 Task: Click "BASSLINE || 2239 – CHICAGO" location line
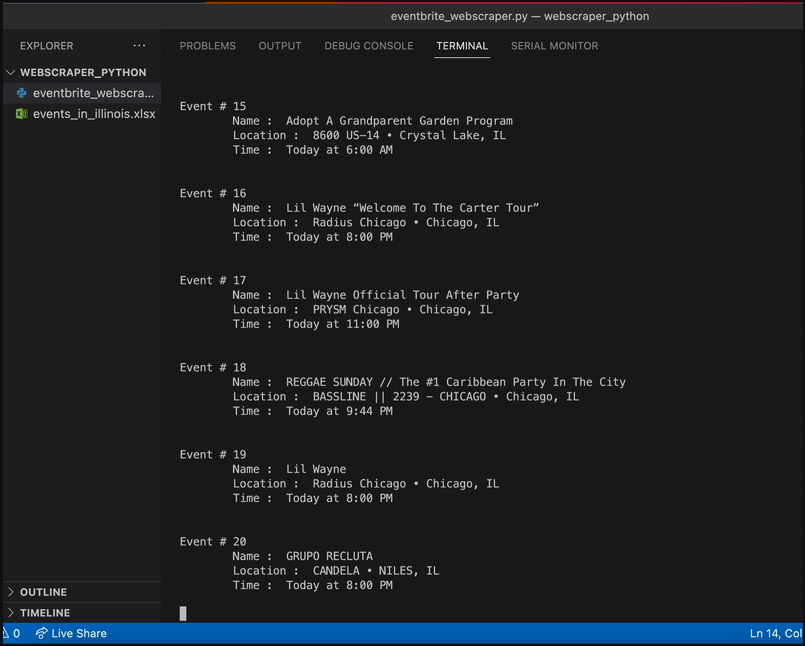[446, 396]
